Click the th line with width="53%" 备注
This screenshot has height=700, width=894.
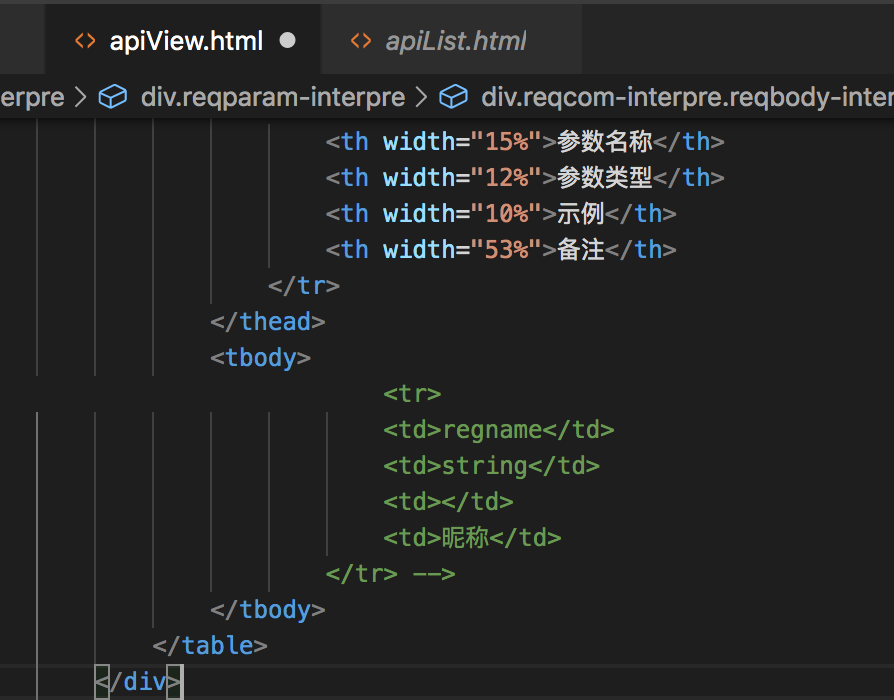coord(501,249)
